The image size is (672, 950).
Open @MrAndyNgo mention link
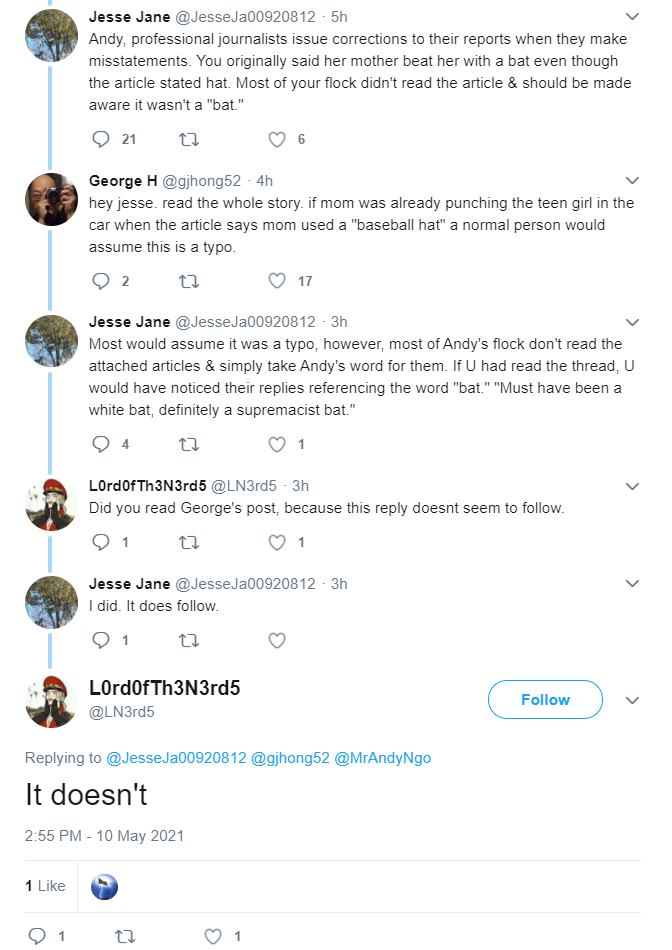tap(382, 758)
